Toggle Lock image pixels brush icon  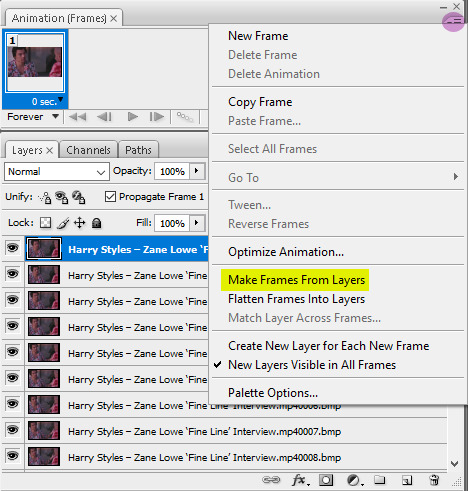point(63,223)
